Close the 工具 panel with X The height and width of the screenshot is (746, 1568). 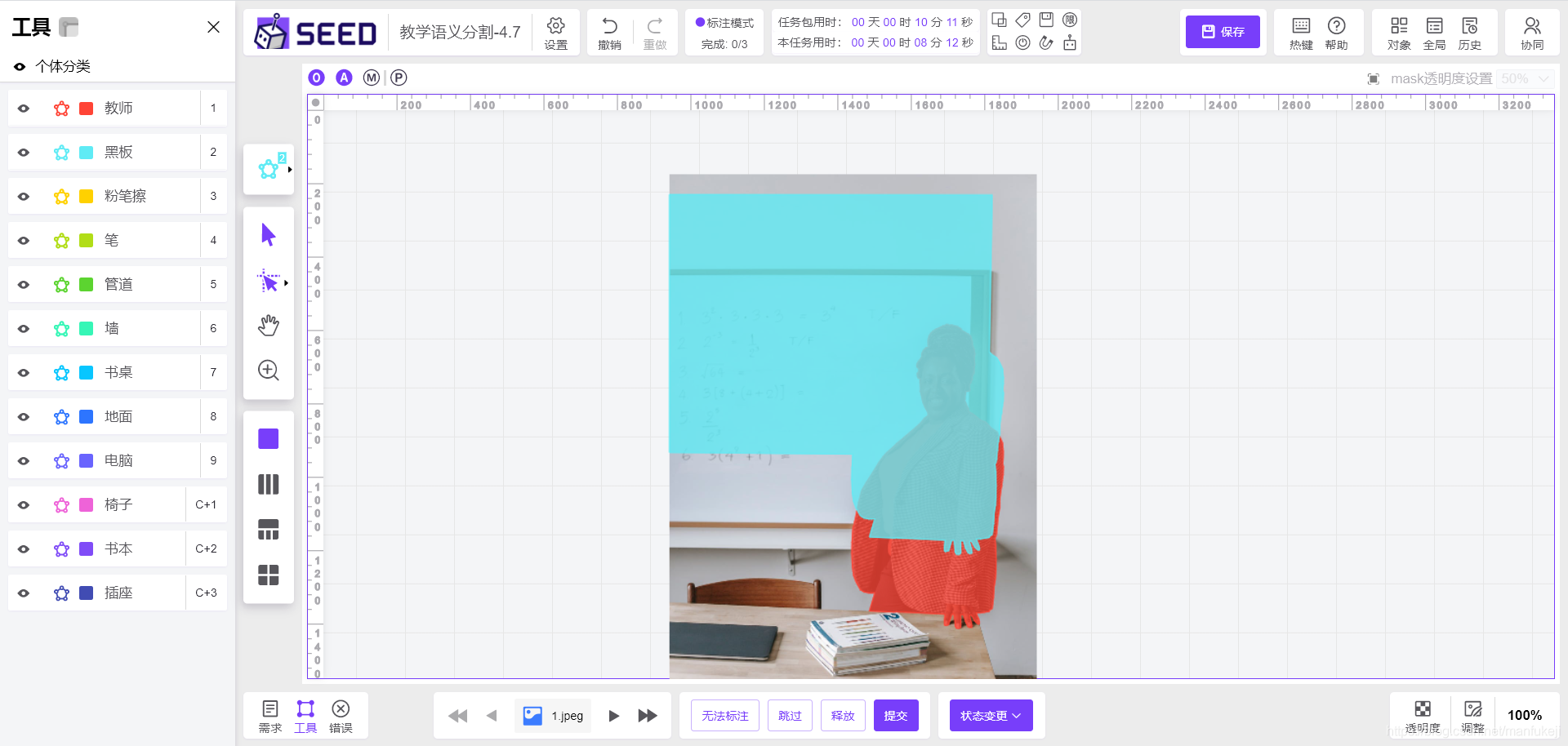click(x=213, y=27)
